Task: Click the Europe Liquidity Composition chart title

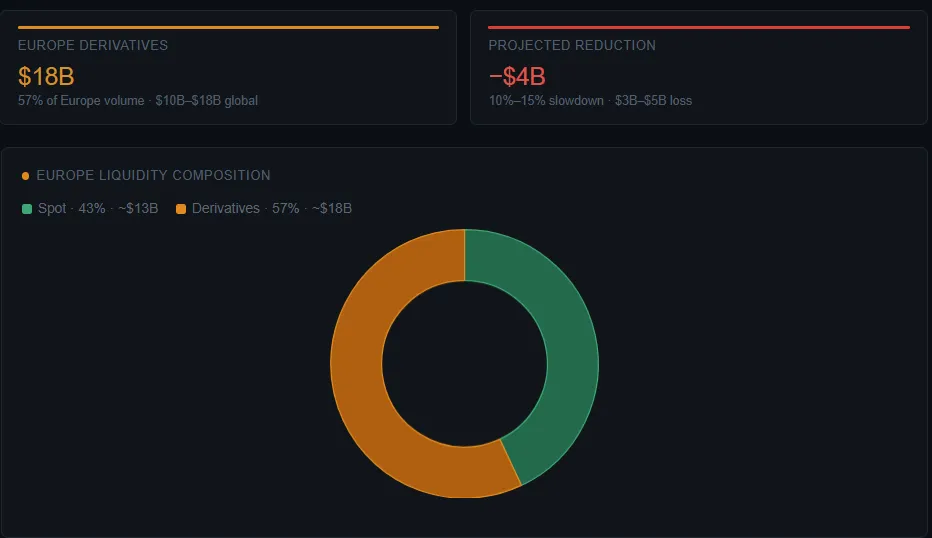Action: click(153, 176)
